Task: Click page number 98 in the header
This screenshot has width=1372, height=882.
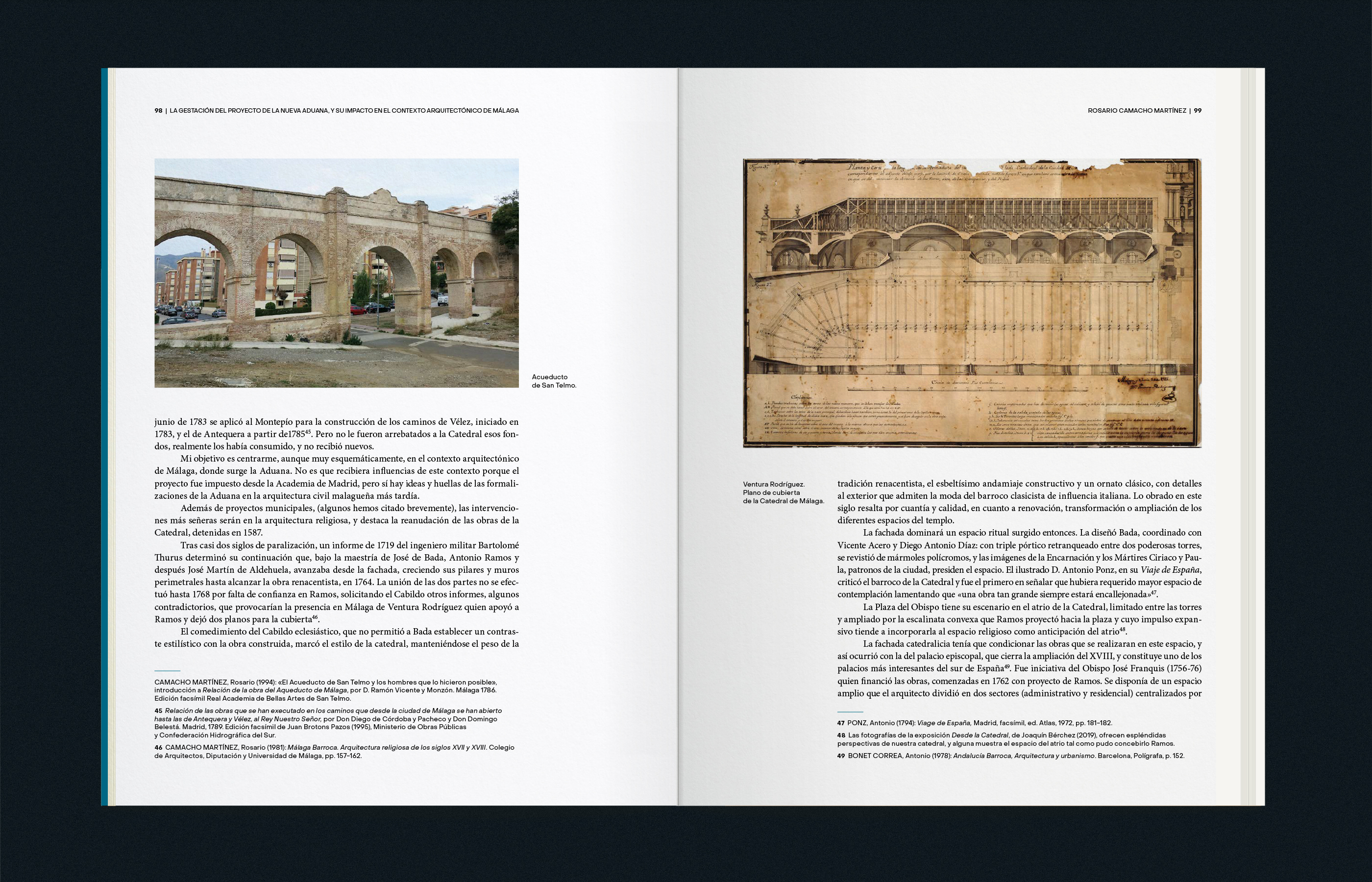Action: click(x=158, y=111)
